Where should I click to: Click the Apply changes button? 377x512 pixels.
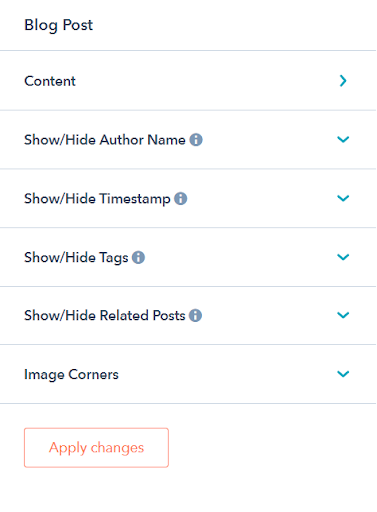click(x=96, y=448)
